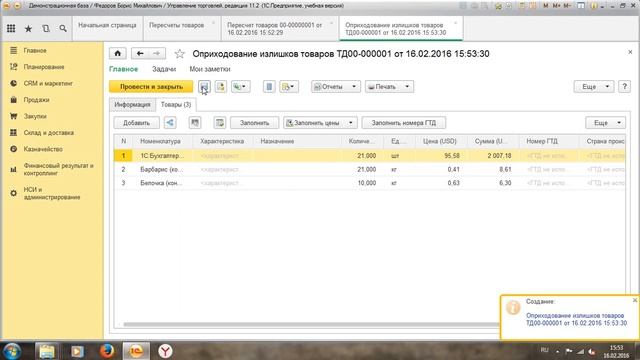Open the Казначейство section

(43, 149)
